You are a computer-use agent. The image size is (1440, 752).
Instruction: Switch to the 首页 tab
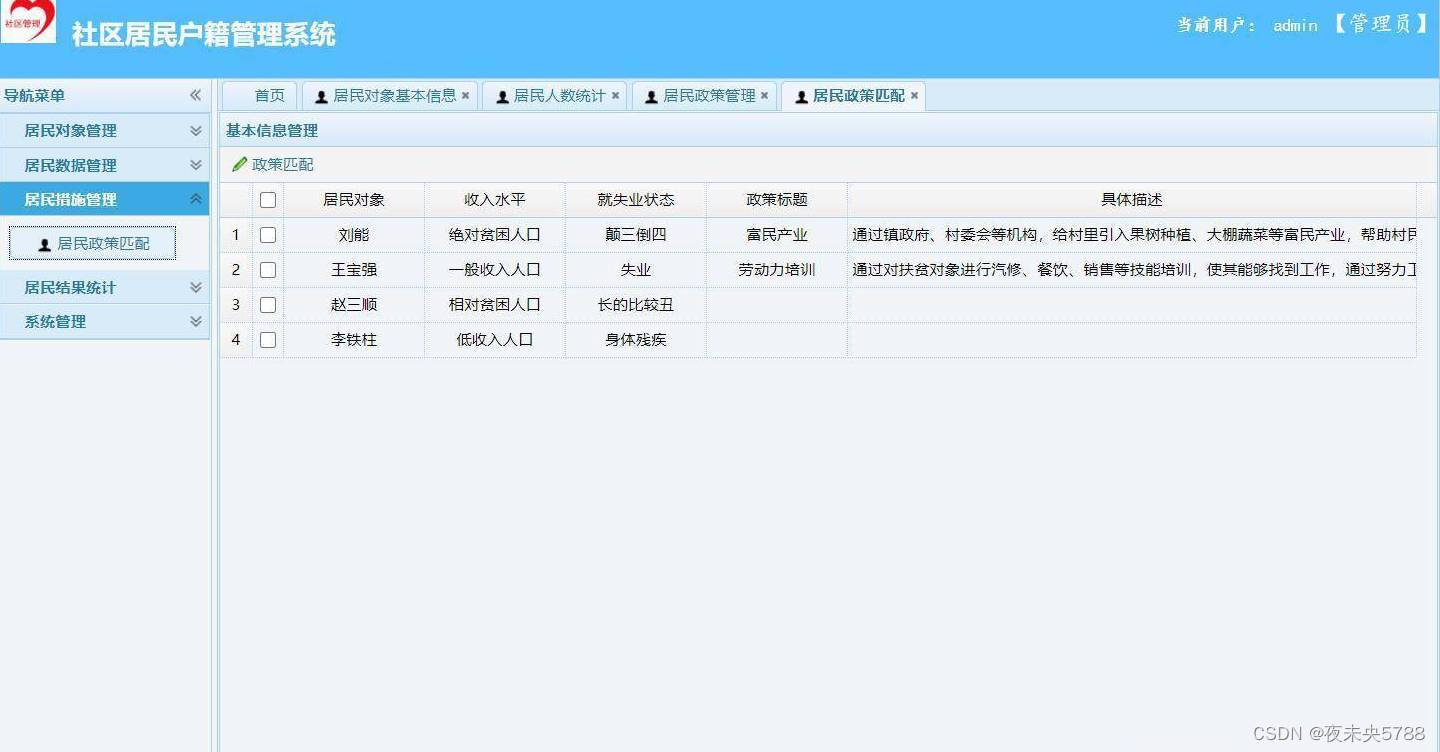260,96
